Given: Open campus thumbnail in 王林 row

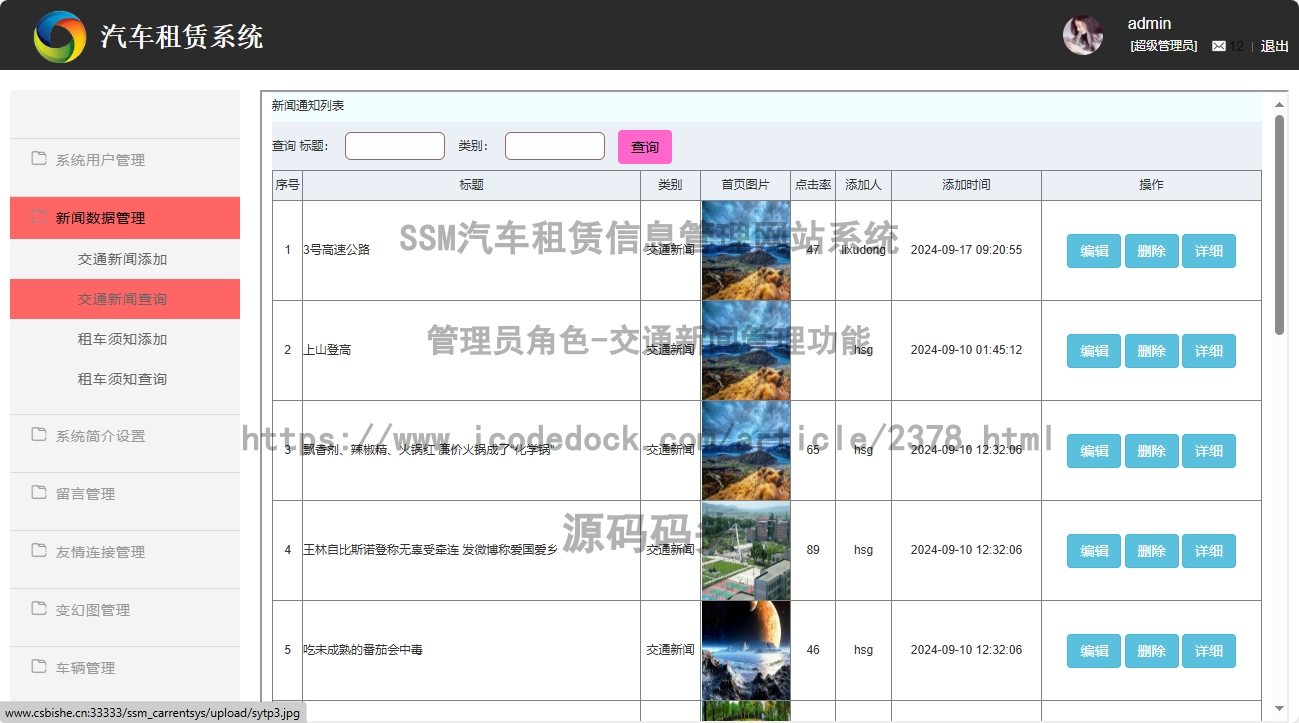Looking at the screenshot, I should coord(746,550).
